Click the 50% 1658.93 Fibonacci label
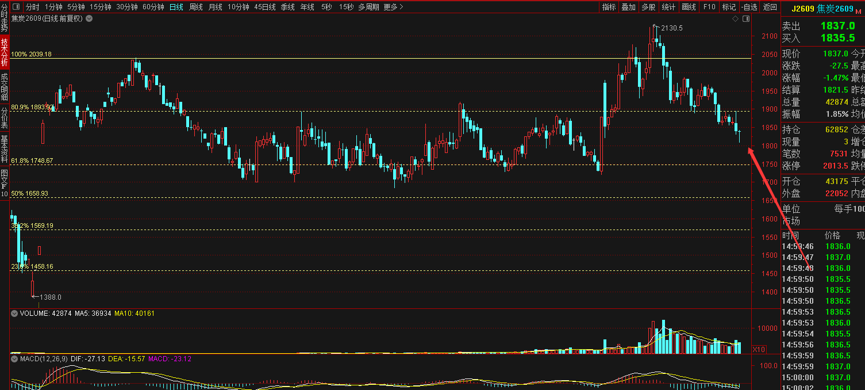 30,194
